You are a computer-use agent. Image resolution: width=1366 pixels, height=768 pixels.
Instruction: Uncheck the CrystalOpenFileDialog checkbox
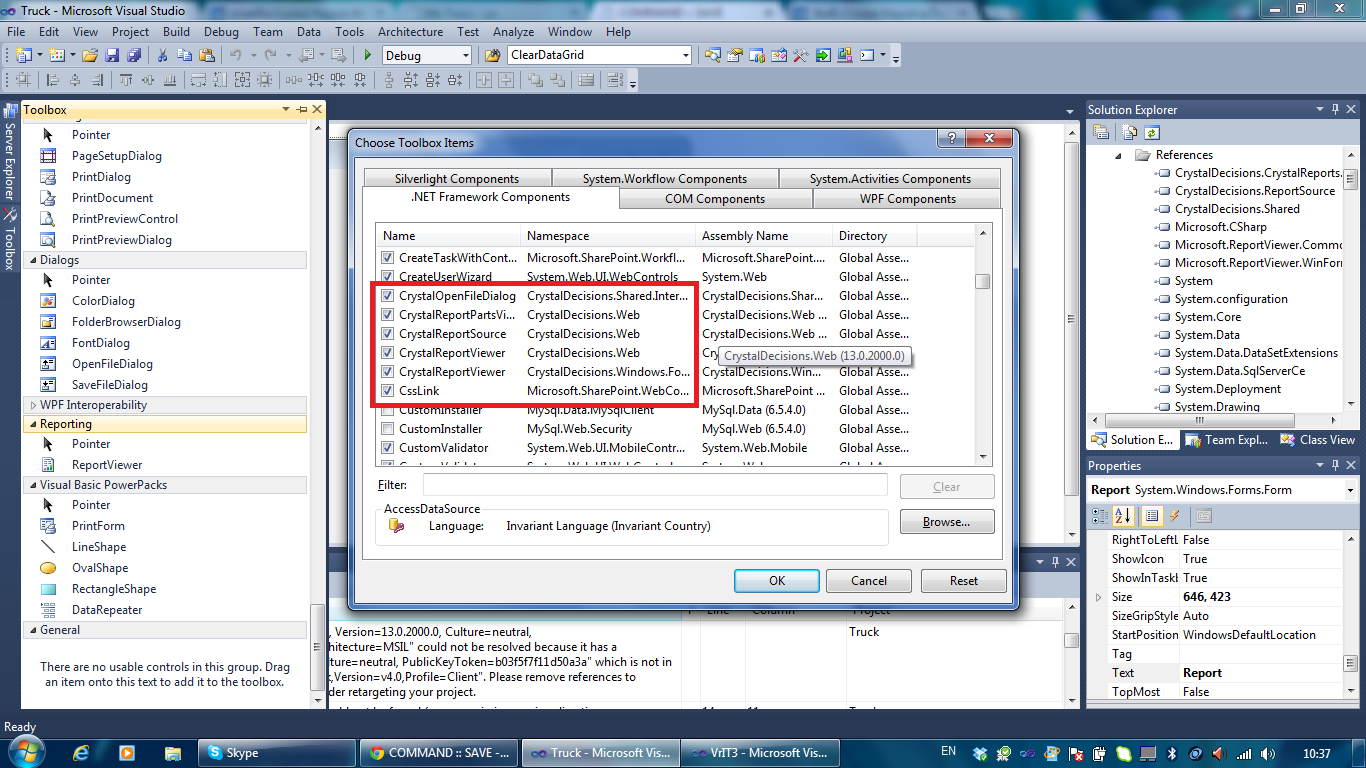coord(388,296)
